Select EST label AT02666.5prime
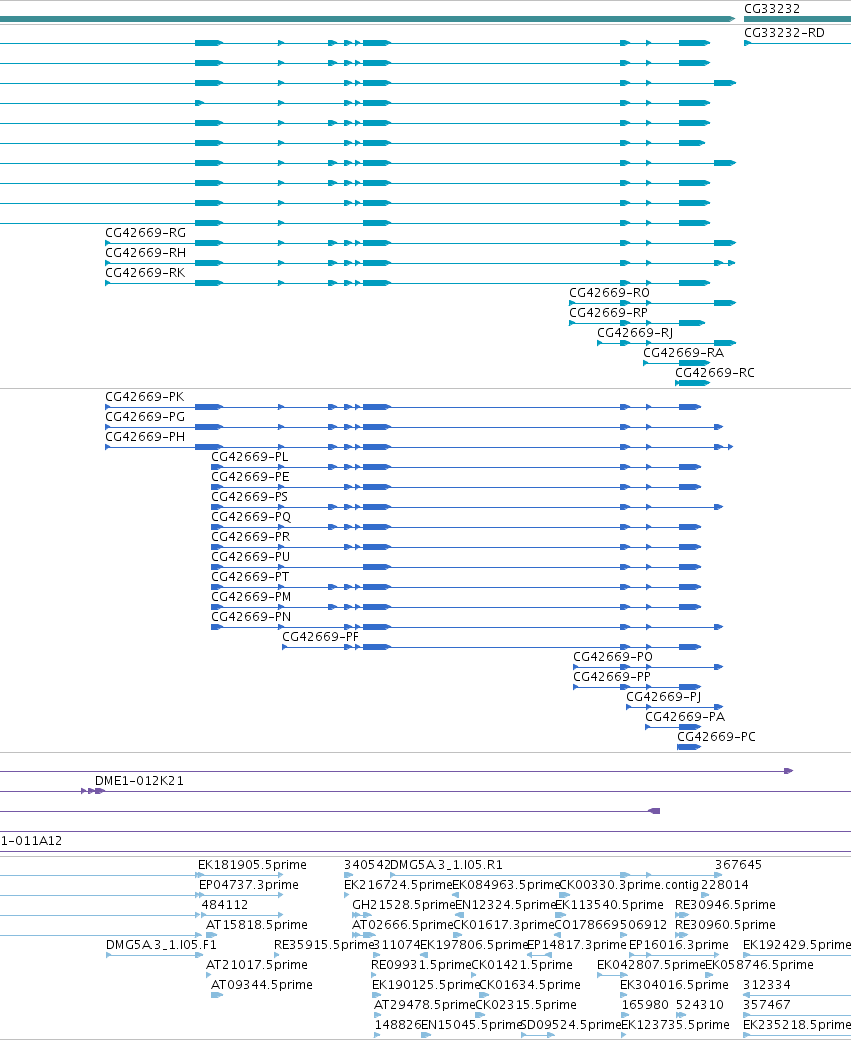The image size is (851, 1040). (x=403, y=925)
